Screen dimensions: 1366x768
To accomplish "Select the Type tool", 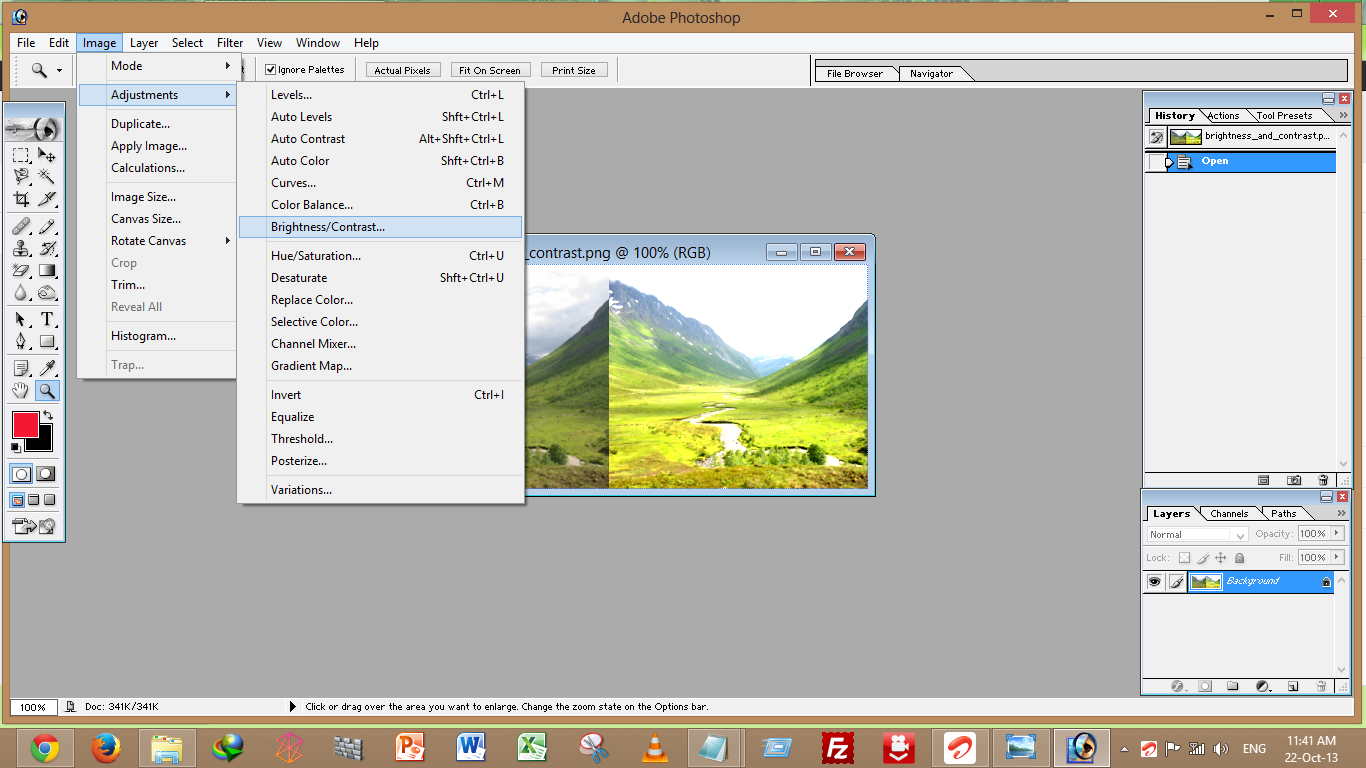I will click(47, 319).
